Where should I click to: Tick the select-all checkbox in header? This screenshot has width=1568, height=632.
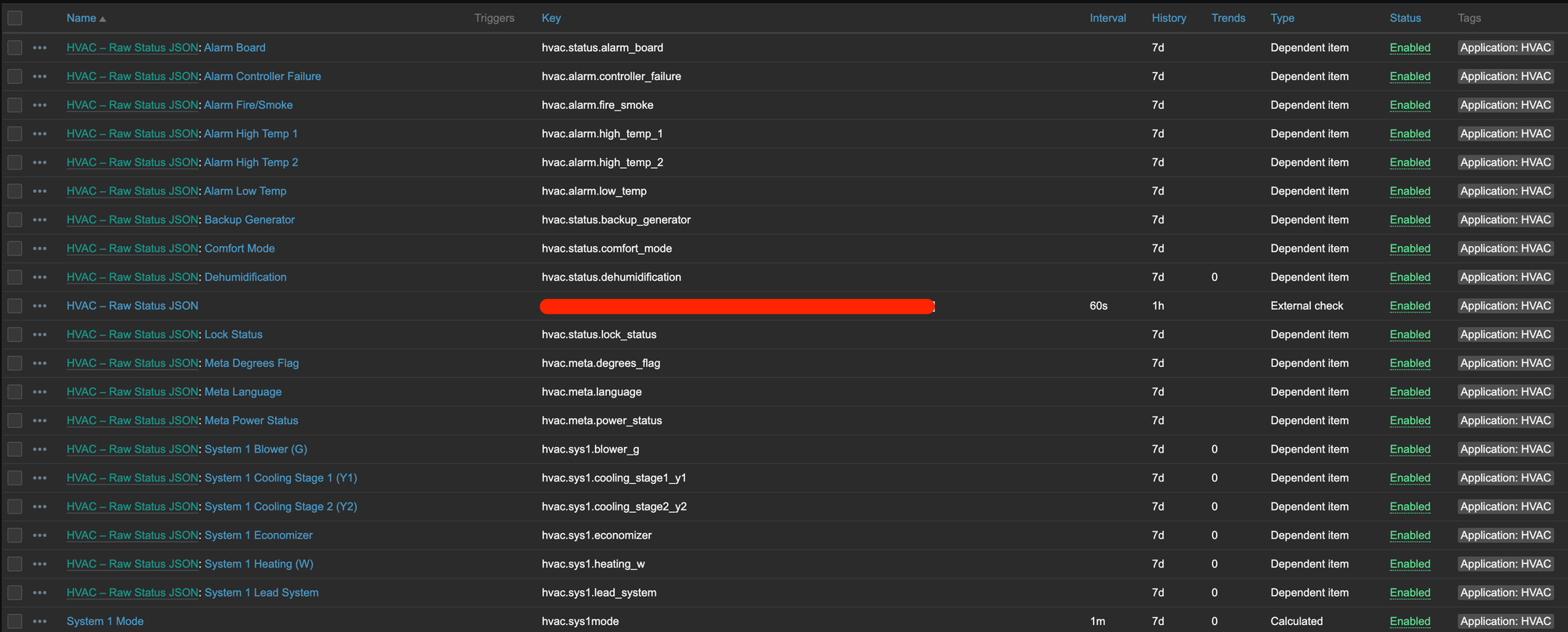click(15, 18)
